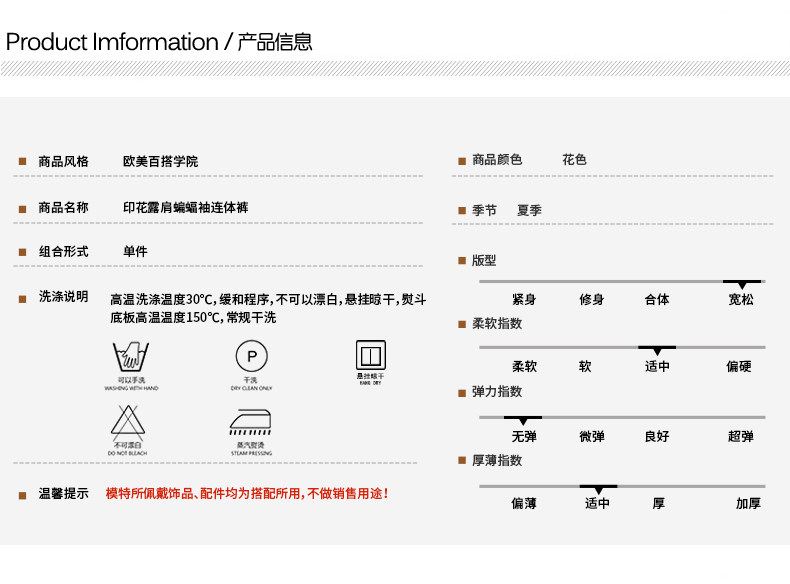The image size is (790, 584).
Task: Click the steam pressing iron icon
Action: (x=250, y=422)
